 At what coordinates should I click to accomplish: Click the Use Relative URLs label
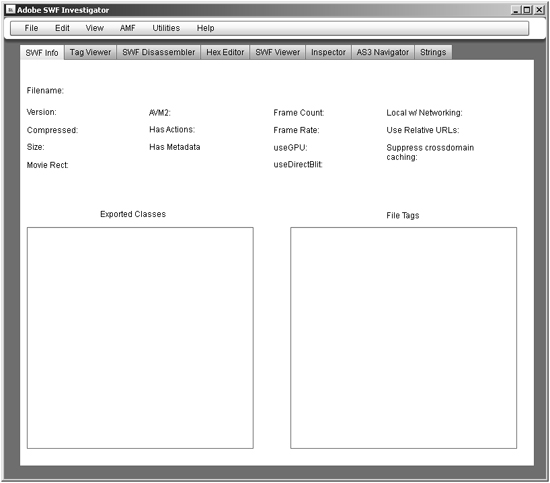coord(423,130)
